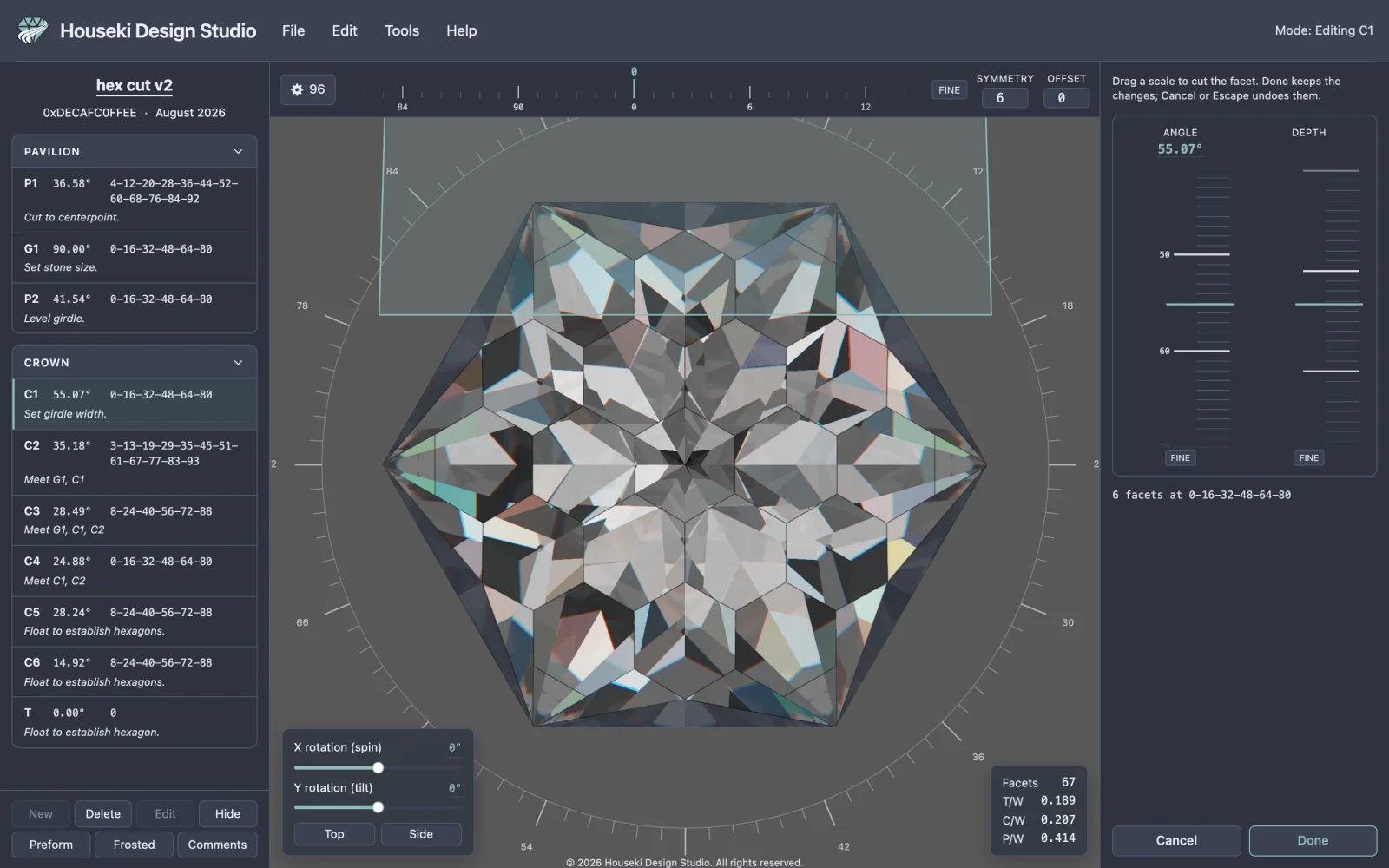Click the hex cut v2 design title
Image resolution: width=1389 pixels, height=868 pixels.
134,85
